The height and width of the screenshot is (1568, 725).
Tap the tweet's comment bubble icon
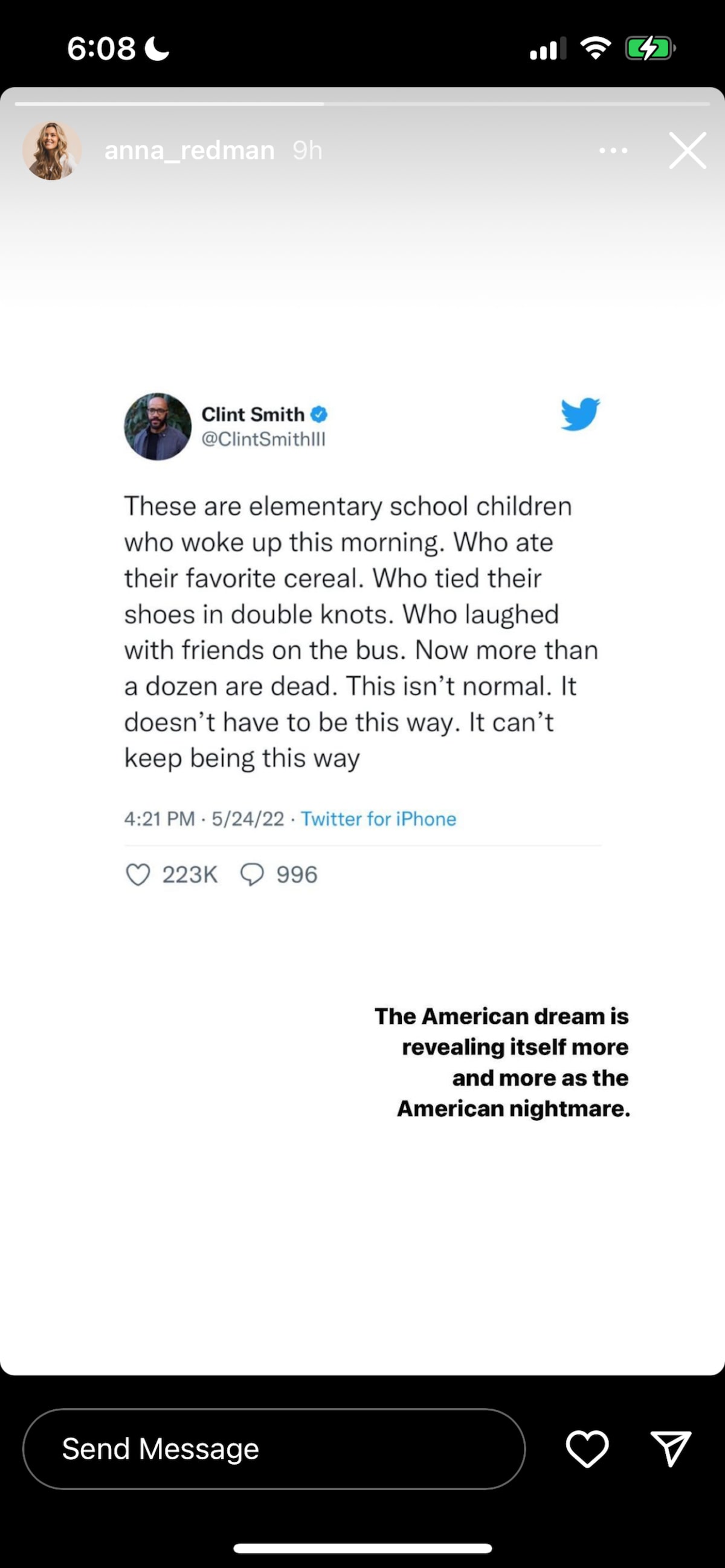pyautogui.click(x=251, y=875)
